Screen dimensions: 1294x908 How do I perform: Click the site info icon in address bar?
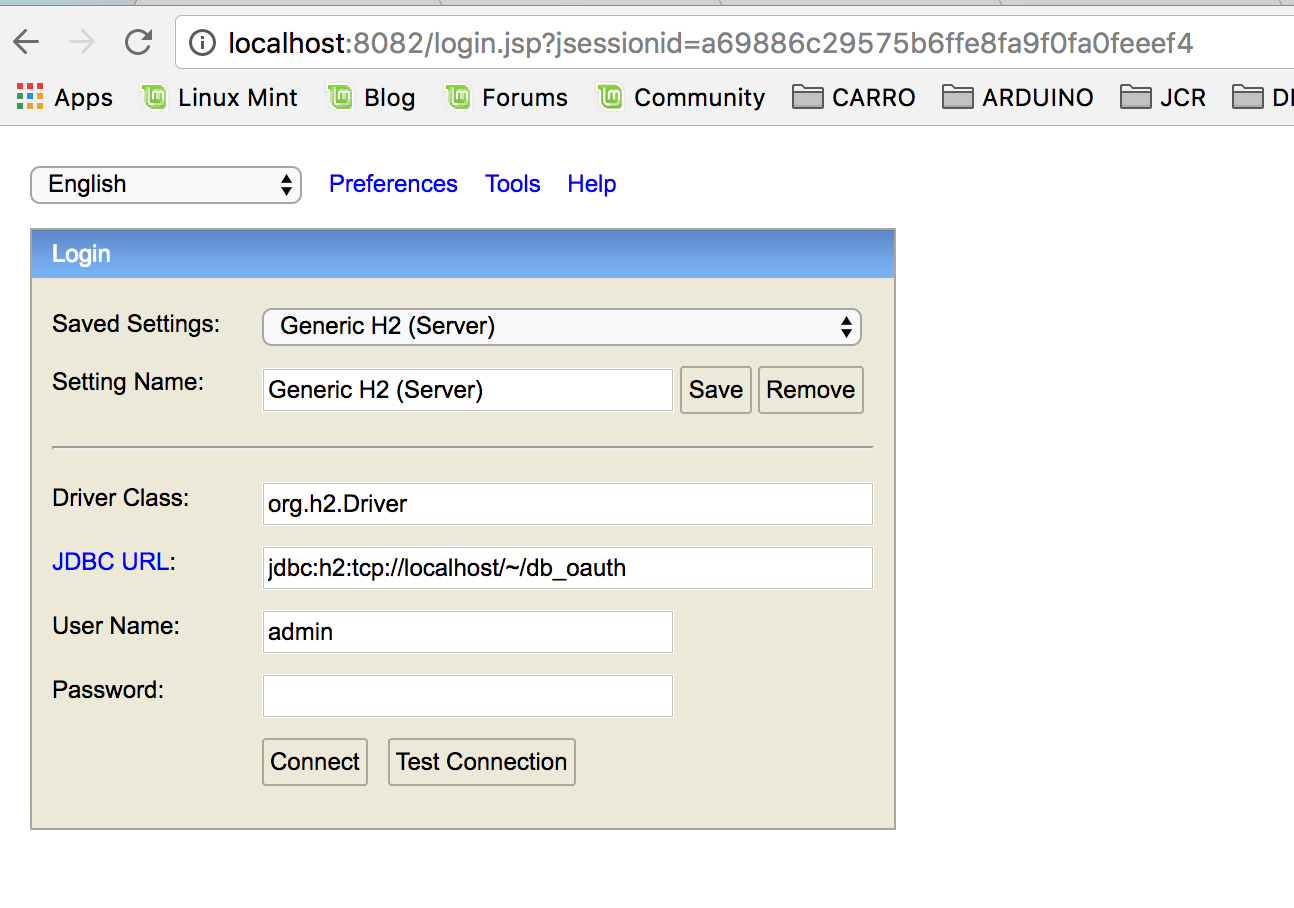coord(202,43)
